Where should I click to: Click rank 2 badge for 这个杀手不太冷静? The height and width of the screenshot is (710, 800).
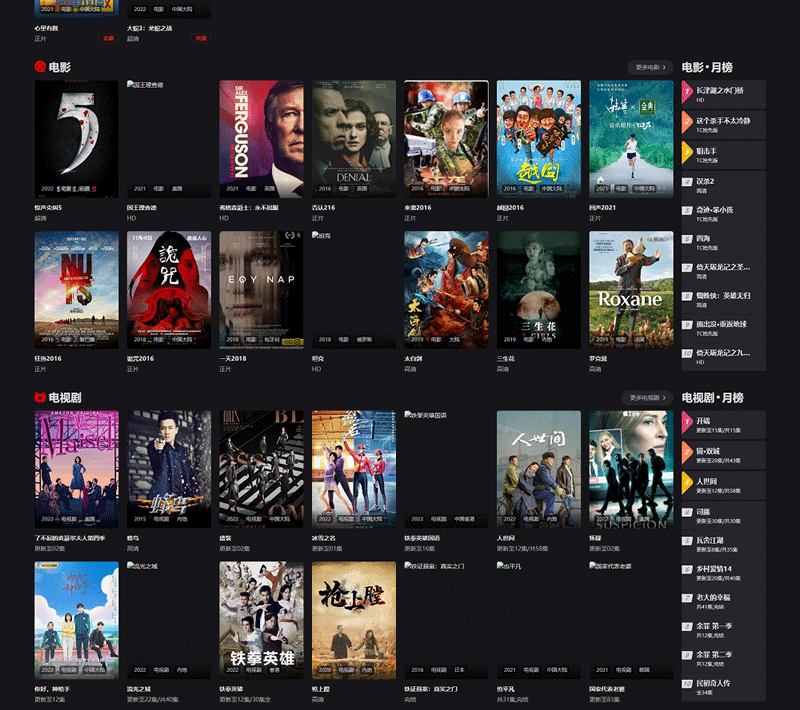[x=687, y=123]
